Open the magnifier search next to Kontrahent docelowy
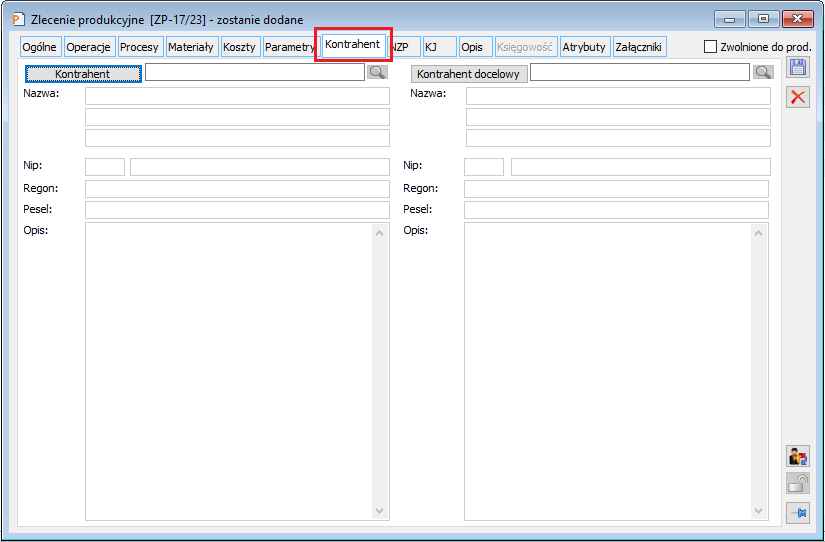 tap(763, 73)
